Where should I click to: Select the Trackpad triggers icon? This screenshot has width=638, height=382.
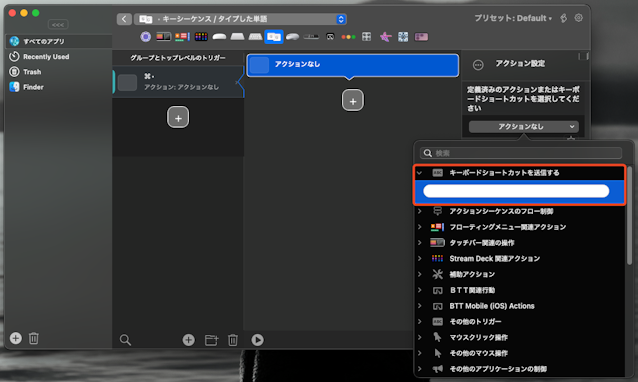click(237, 37)
